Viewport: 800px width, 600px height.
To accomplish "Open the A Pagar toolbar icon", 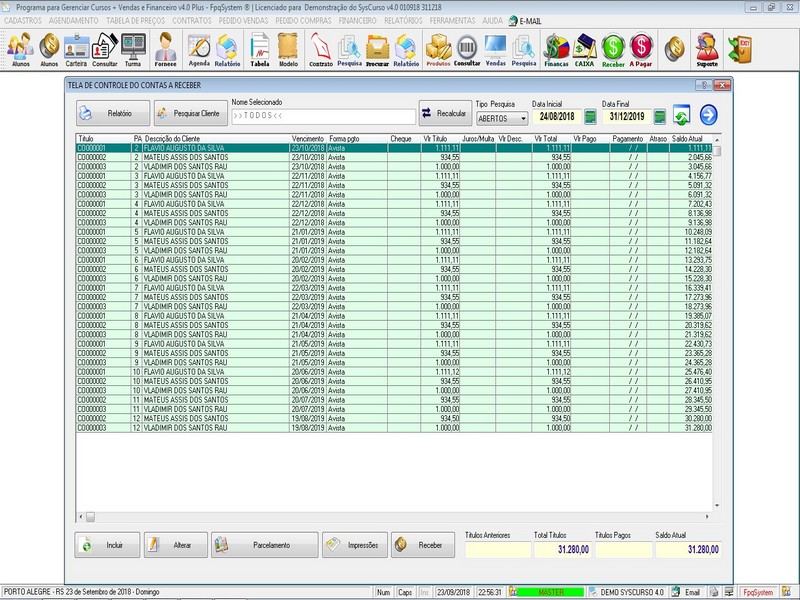I will coord(641,48).
